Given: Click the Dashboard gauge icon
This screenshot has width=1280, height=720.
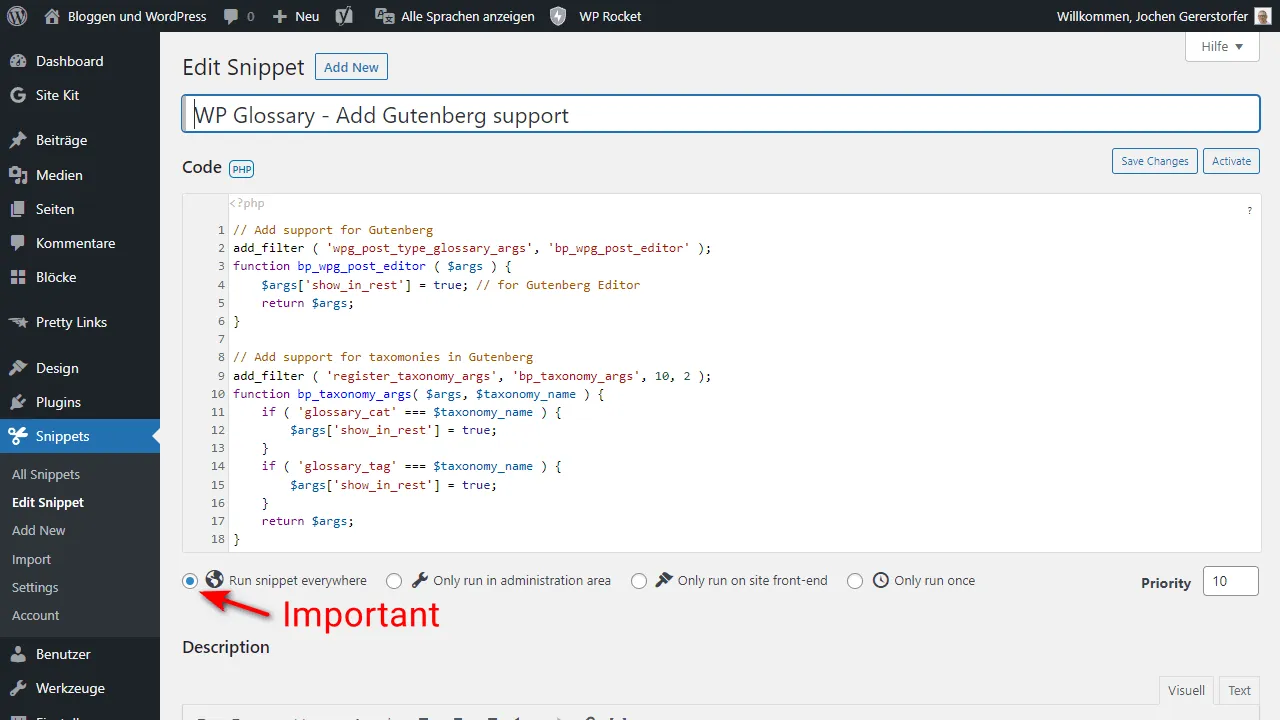Looking at the screenshot, I should [18, 61].
